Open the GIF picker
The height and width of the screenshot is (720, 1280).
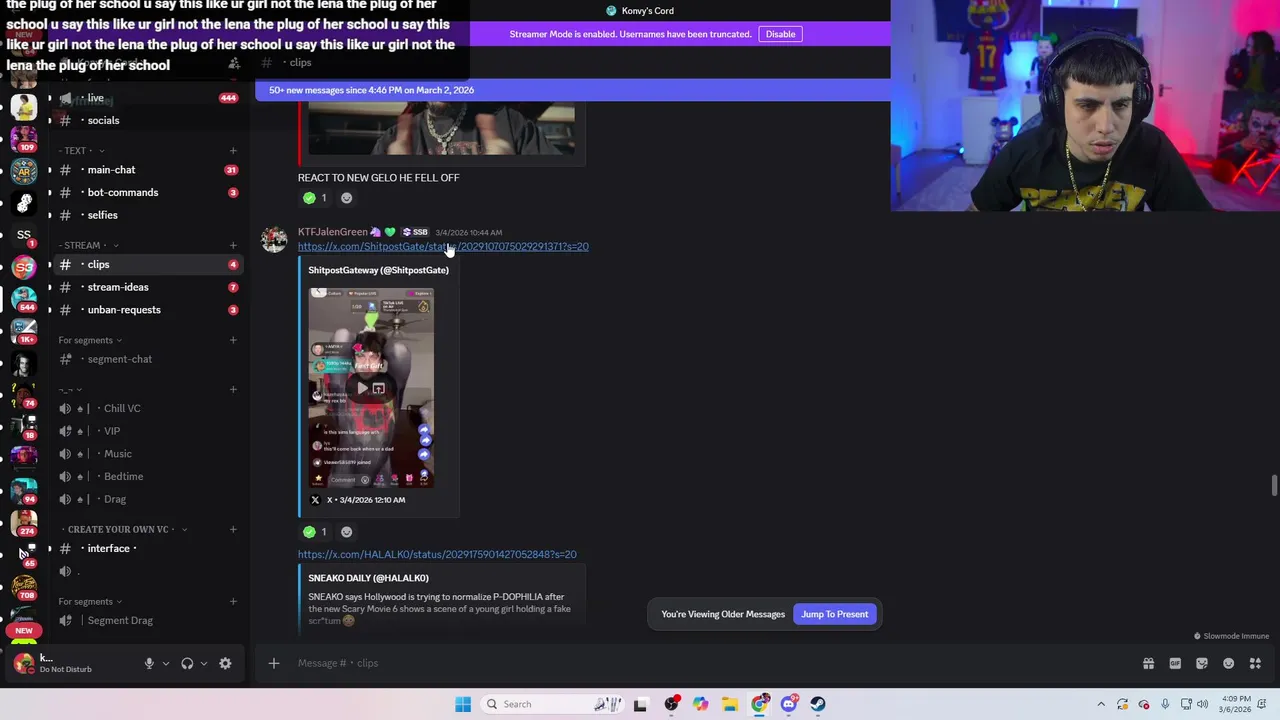click(x=1175, y=663)
